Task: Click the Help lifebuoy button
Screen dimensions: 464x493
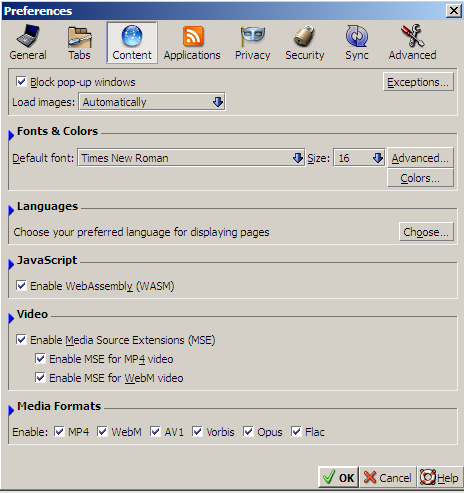Action: click(x=439, y=477)
